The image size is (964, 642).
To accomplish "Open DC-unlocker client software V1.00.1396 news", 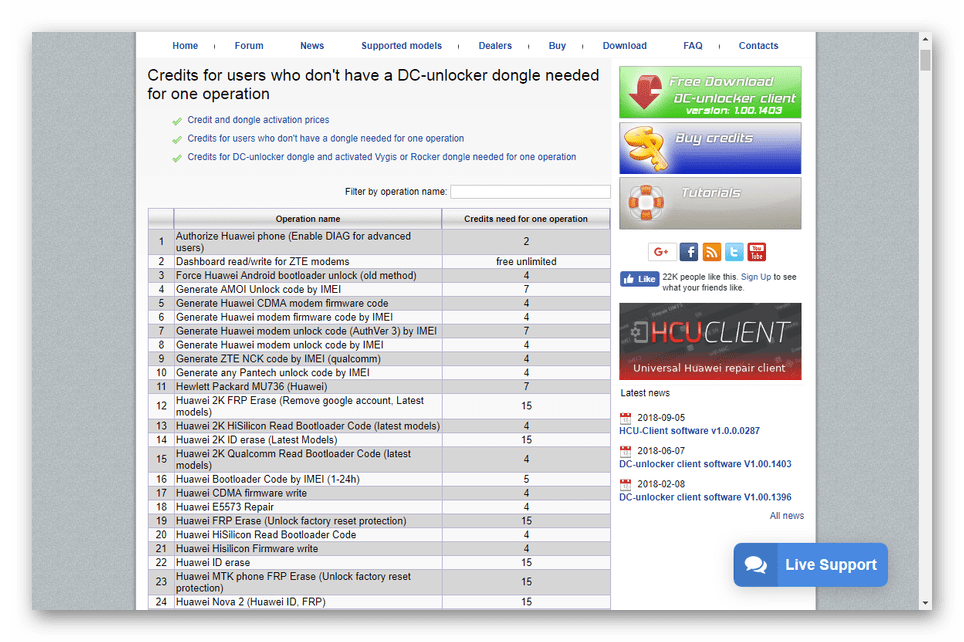I will click(705, 497).
